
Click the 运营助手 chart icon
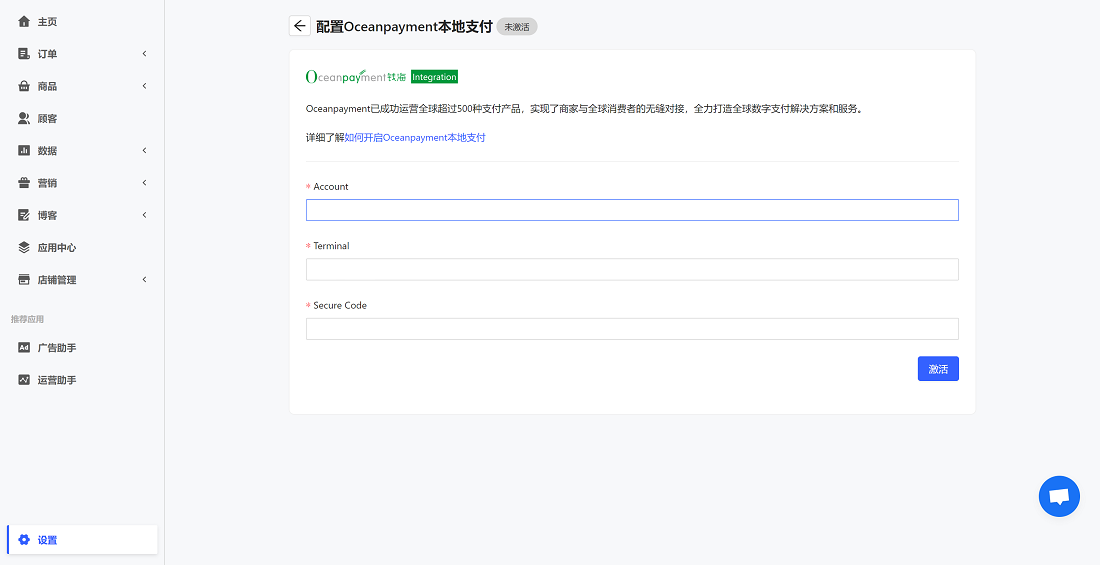(x=24, y=380)
